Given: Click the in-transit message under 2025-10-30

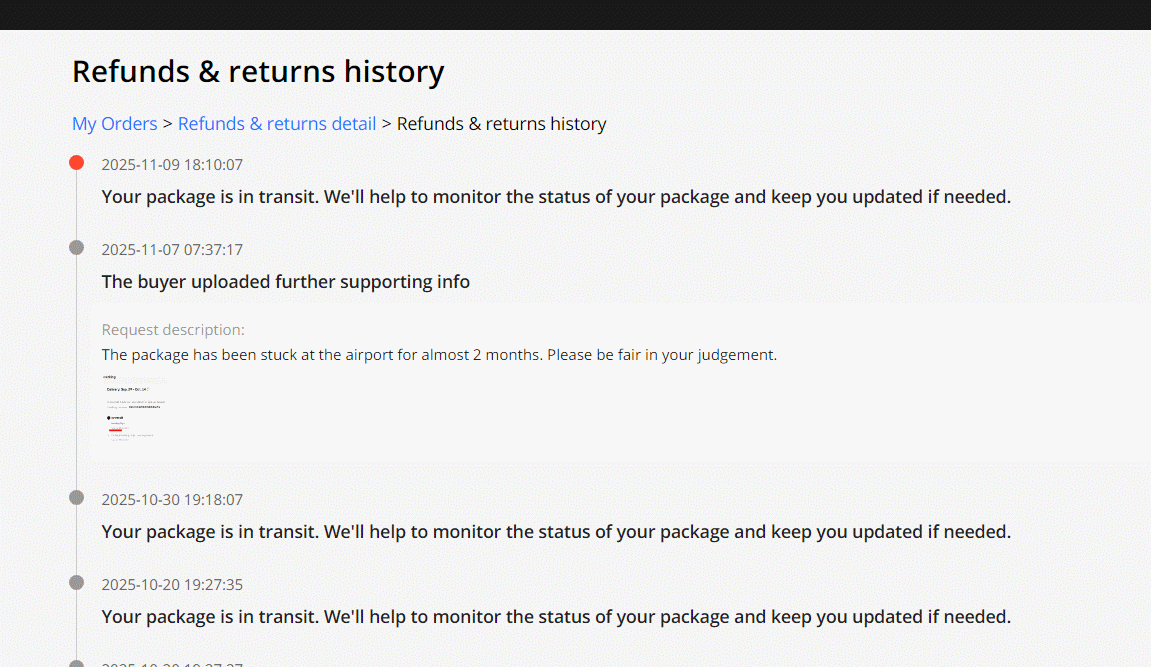Looking at the screenshot, I should 556,532.
